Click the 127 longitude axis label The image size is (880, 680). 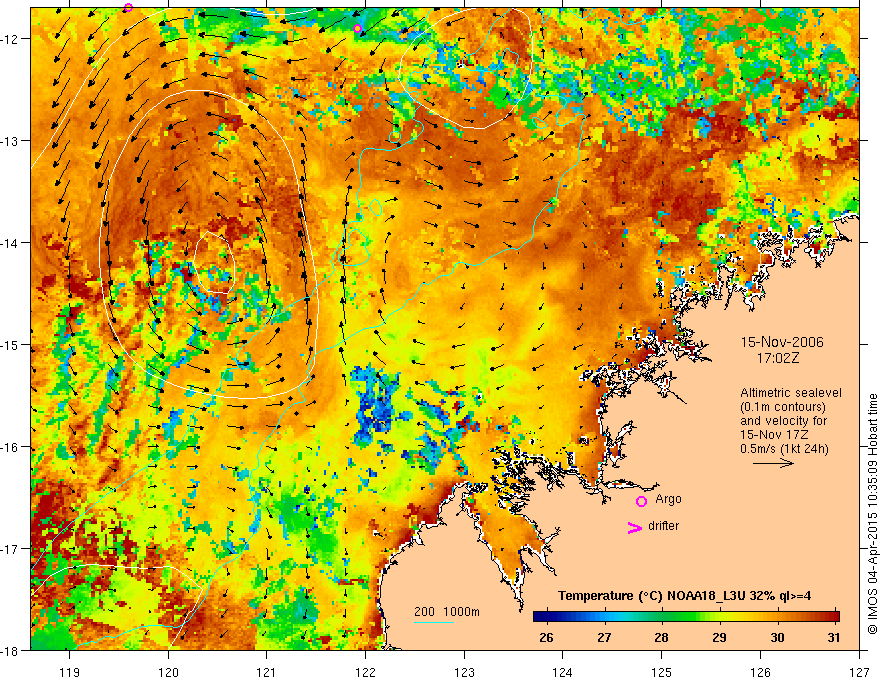[x=859, y=672]
